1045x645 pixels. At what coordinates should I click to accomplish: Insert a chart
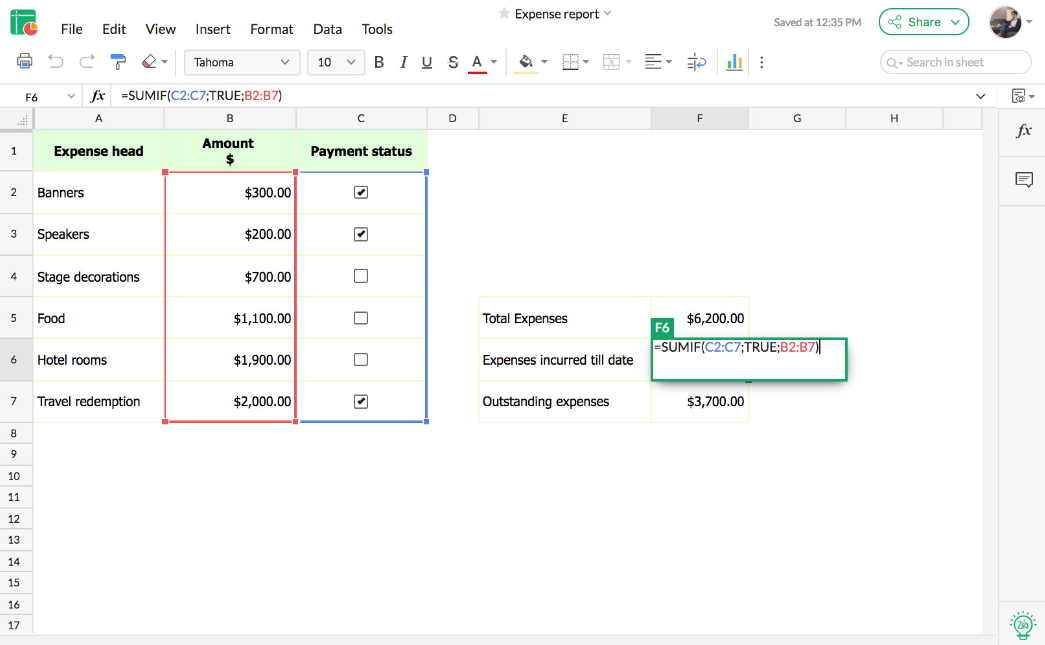coord(734,61)
